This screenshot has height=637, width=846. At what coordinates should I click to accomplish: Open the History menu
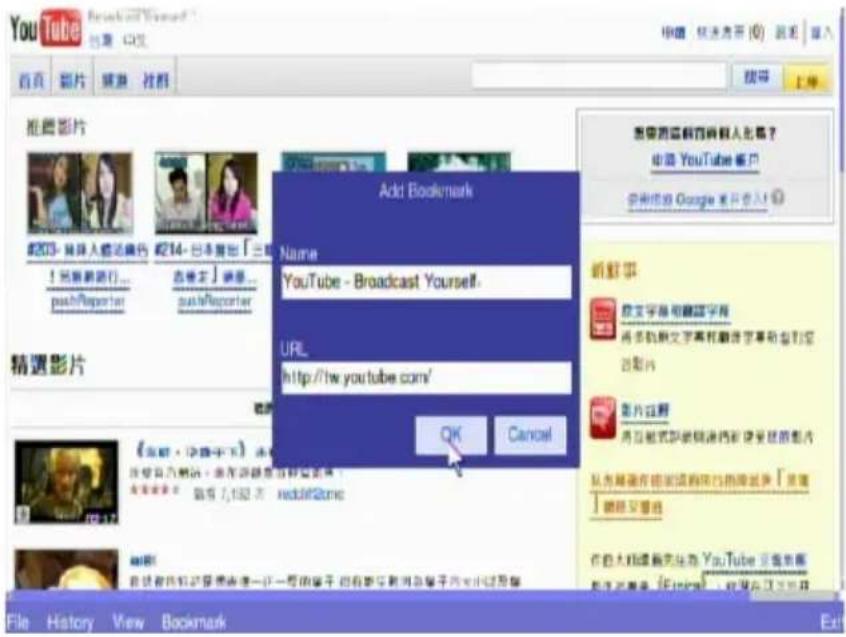pyautogui.click(x=70, y=622)
